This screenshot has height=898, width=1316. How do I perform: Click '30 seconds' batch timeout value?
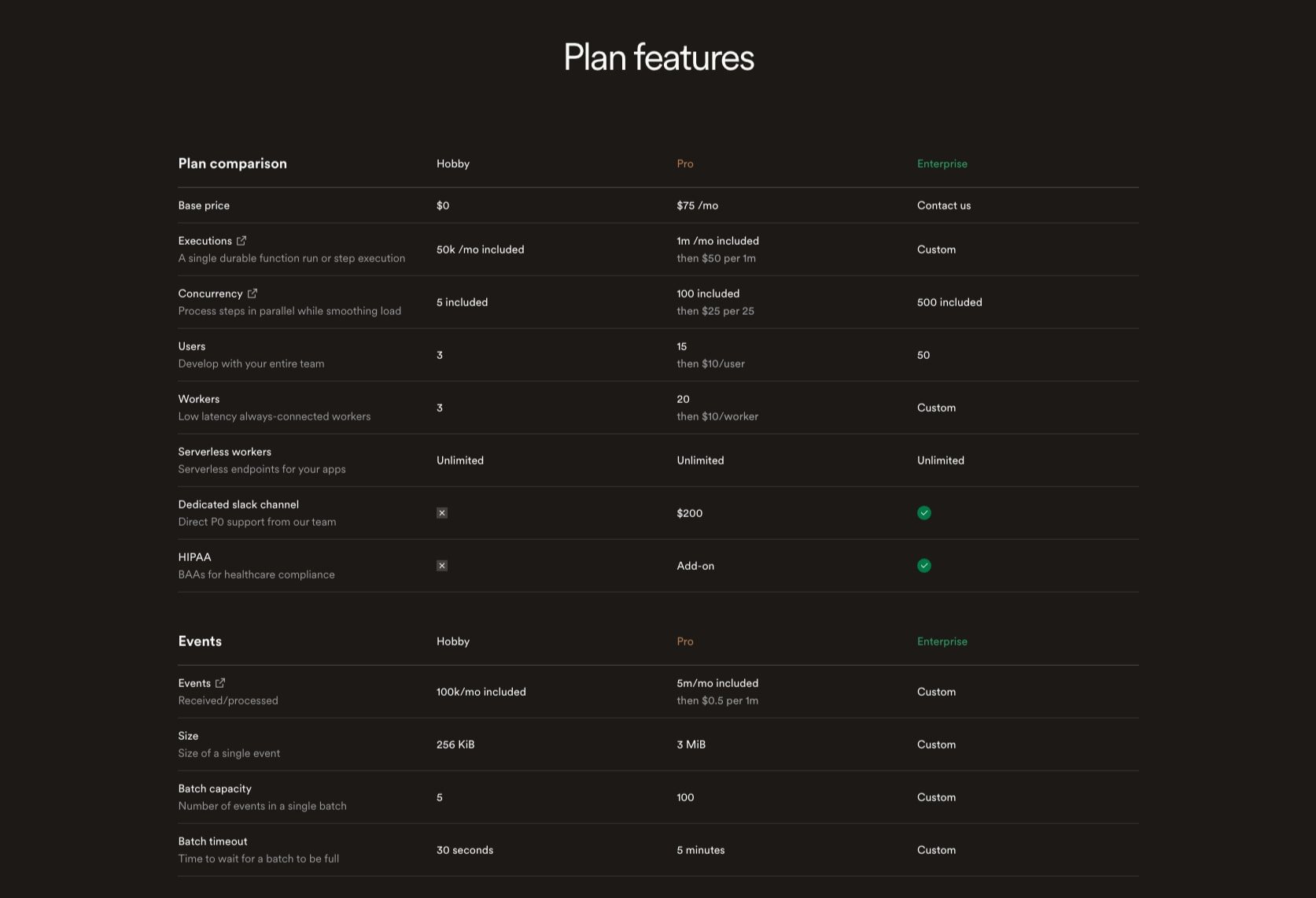point(465,850)
